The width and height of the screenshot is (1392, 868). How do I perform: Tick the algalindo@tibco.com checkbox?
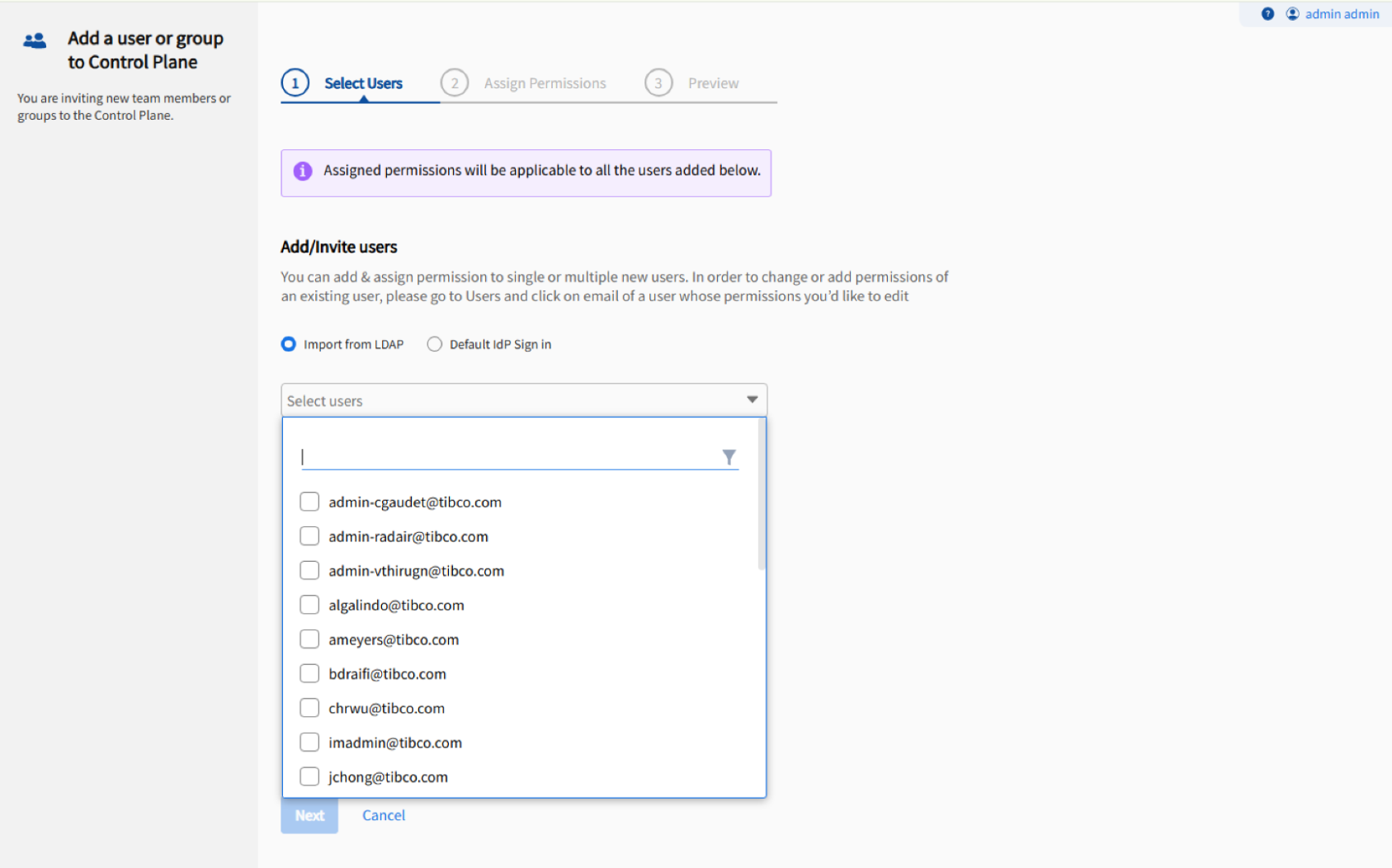pyautogui.click(x=309, y=605)
